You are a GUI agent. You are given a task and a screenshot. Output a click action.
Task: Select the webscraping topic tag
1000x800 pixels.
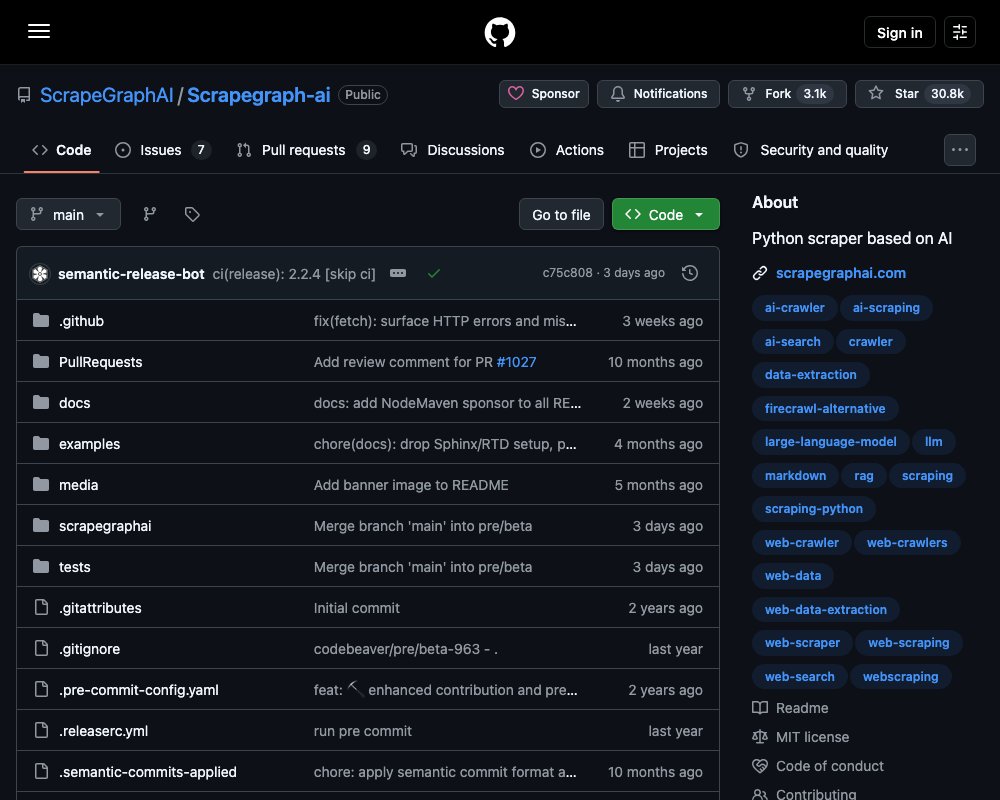click(900, 676)
